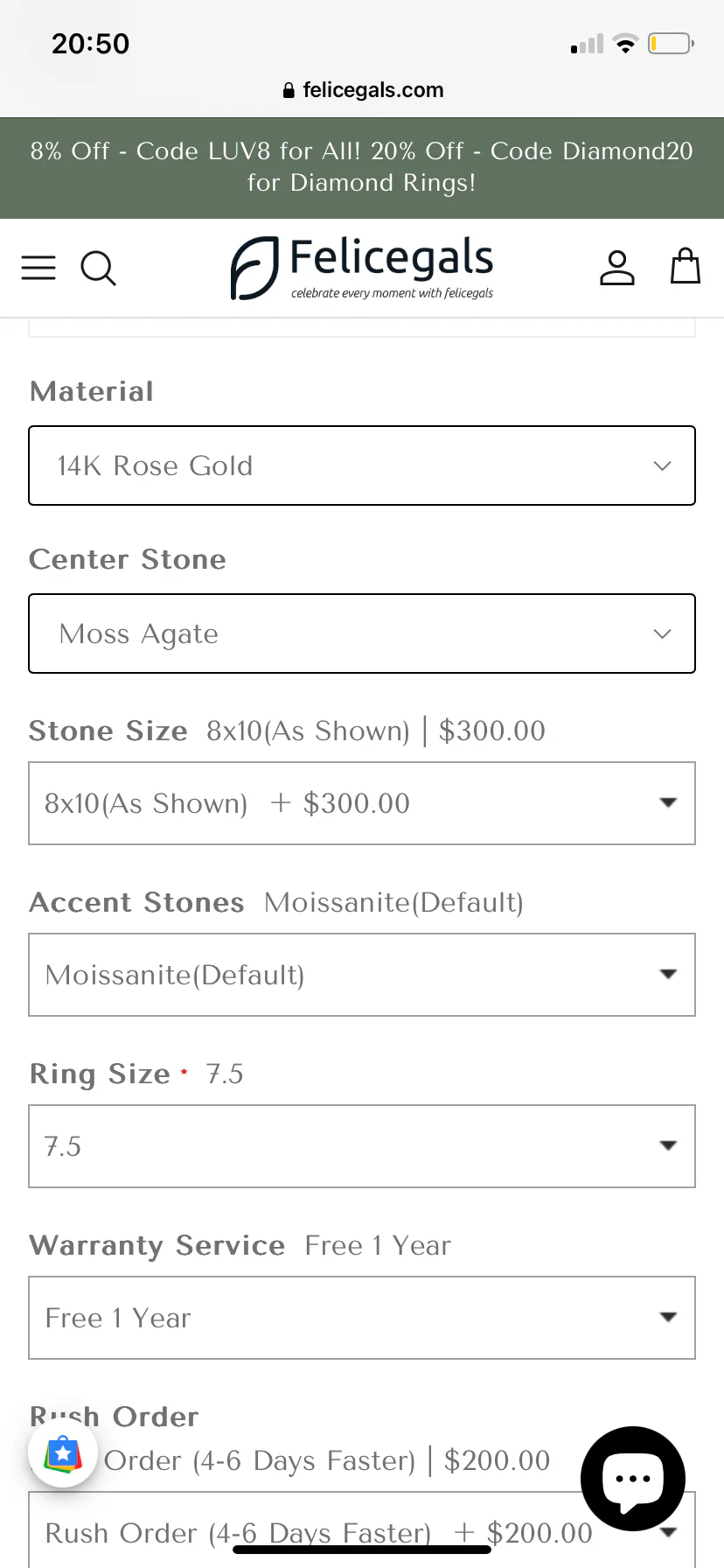Open the shopping bag cart

pos(685,266)
